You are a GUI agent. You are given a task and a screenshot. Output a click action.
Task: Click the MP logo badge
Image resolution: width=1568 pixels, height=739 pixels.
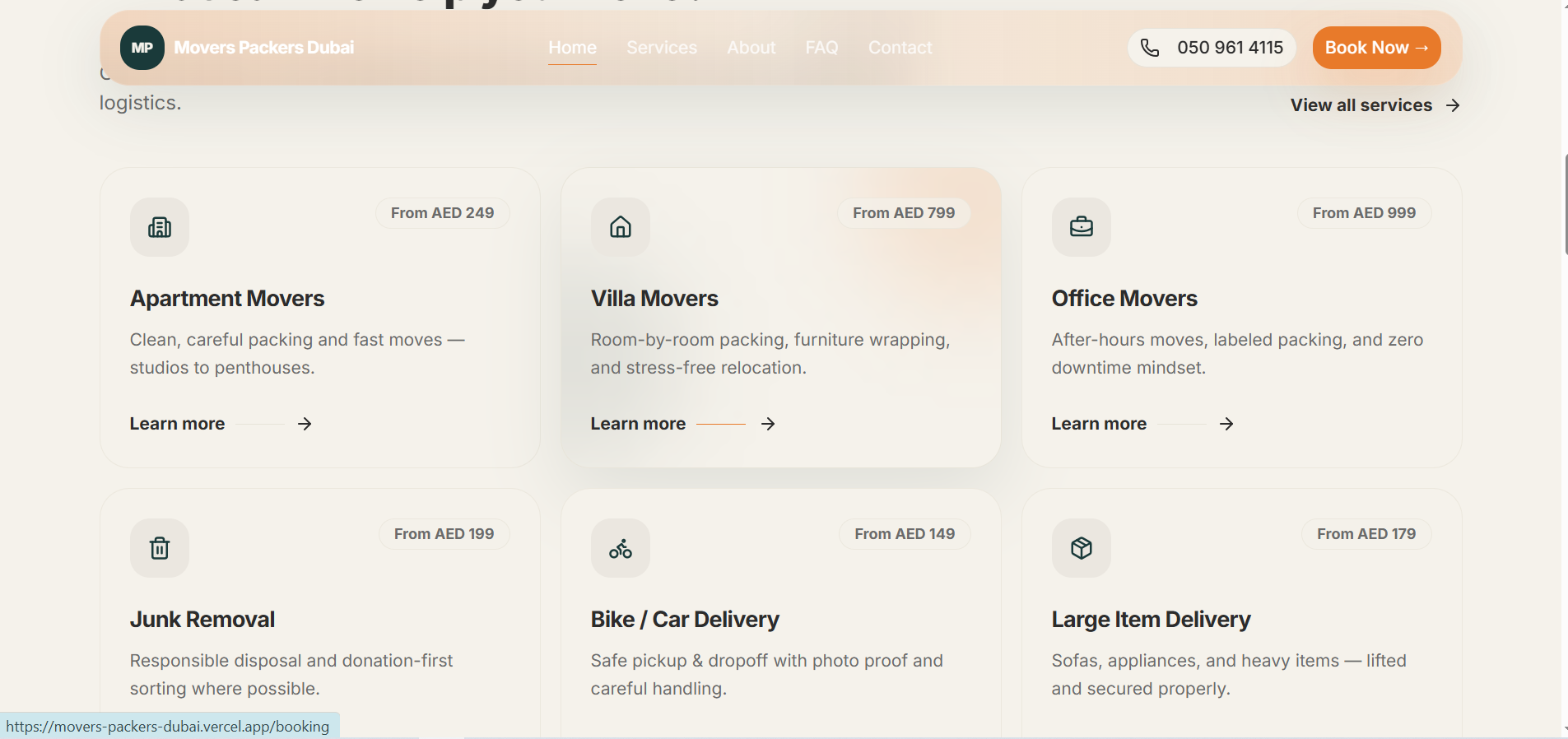click(142, 48)
